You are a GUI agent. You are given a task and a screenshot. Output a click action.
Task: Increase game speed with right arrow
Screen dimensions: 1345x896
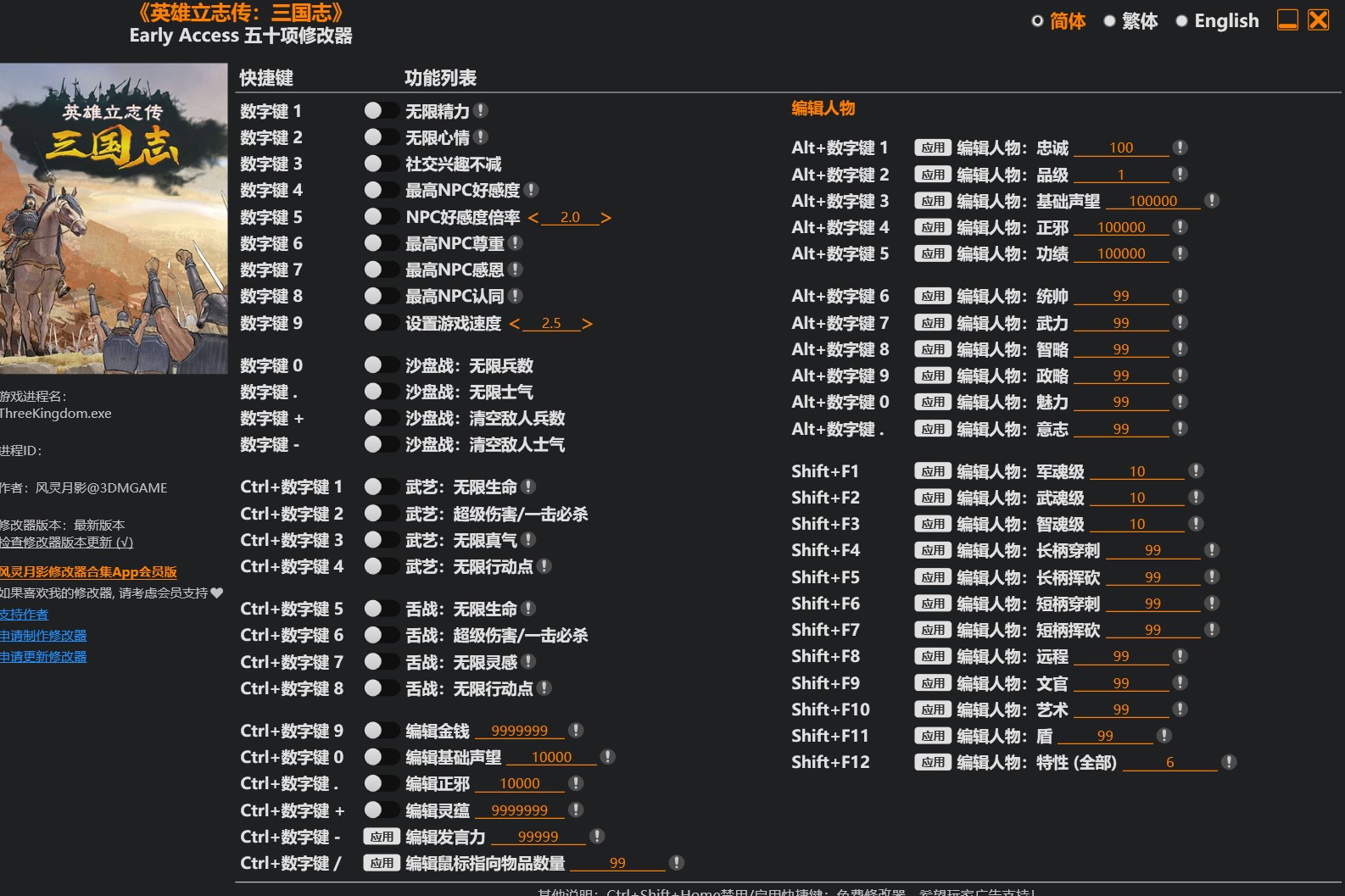click(x=587, y=324)
